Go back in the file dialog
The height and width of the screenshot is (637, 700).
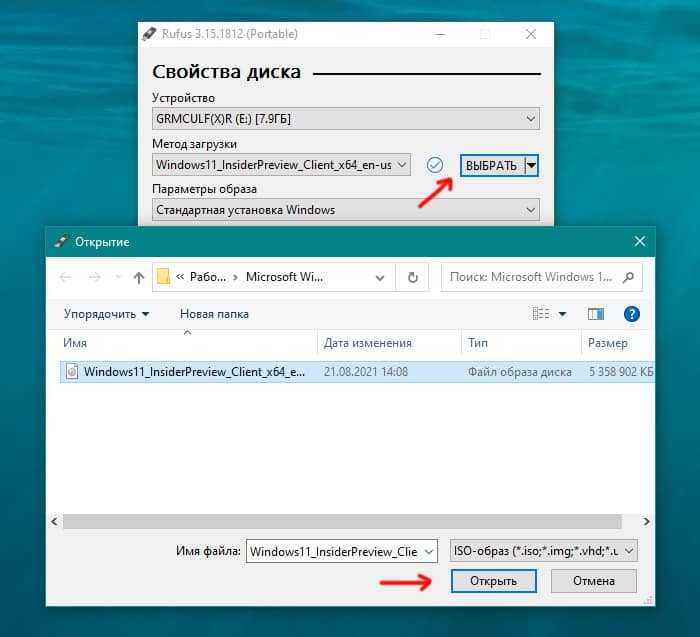(66, 277)
